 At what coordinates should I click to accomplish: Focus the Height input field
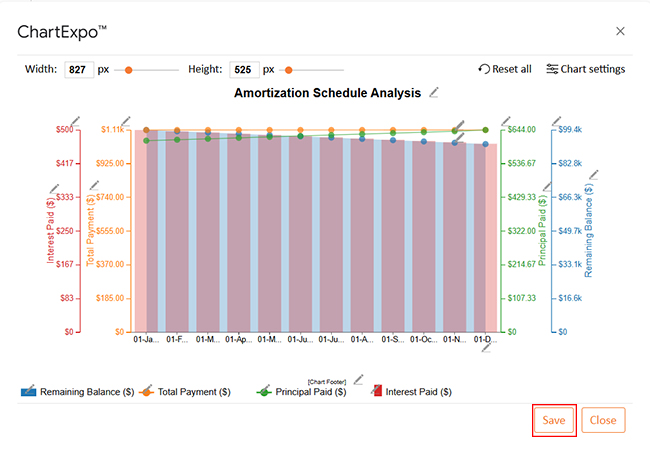coord(243,70)
